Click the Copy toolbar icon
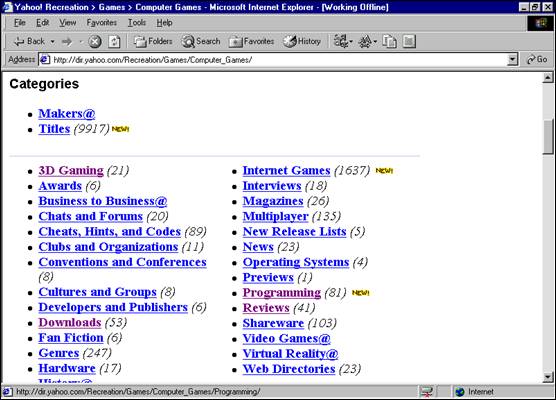Image resolution: width=556 pixels, height=400 pixels. [389, 42]
